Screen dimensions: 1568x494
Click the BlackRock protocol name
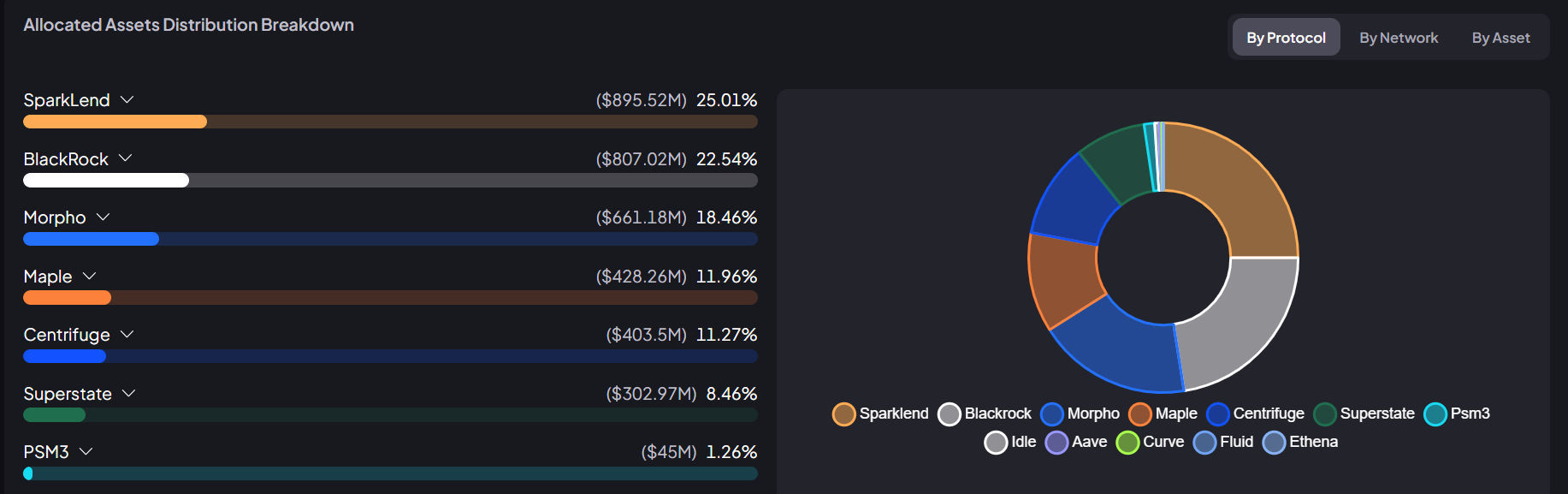tap(66, 159)
